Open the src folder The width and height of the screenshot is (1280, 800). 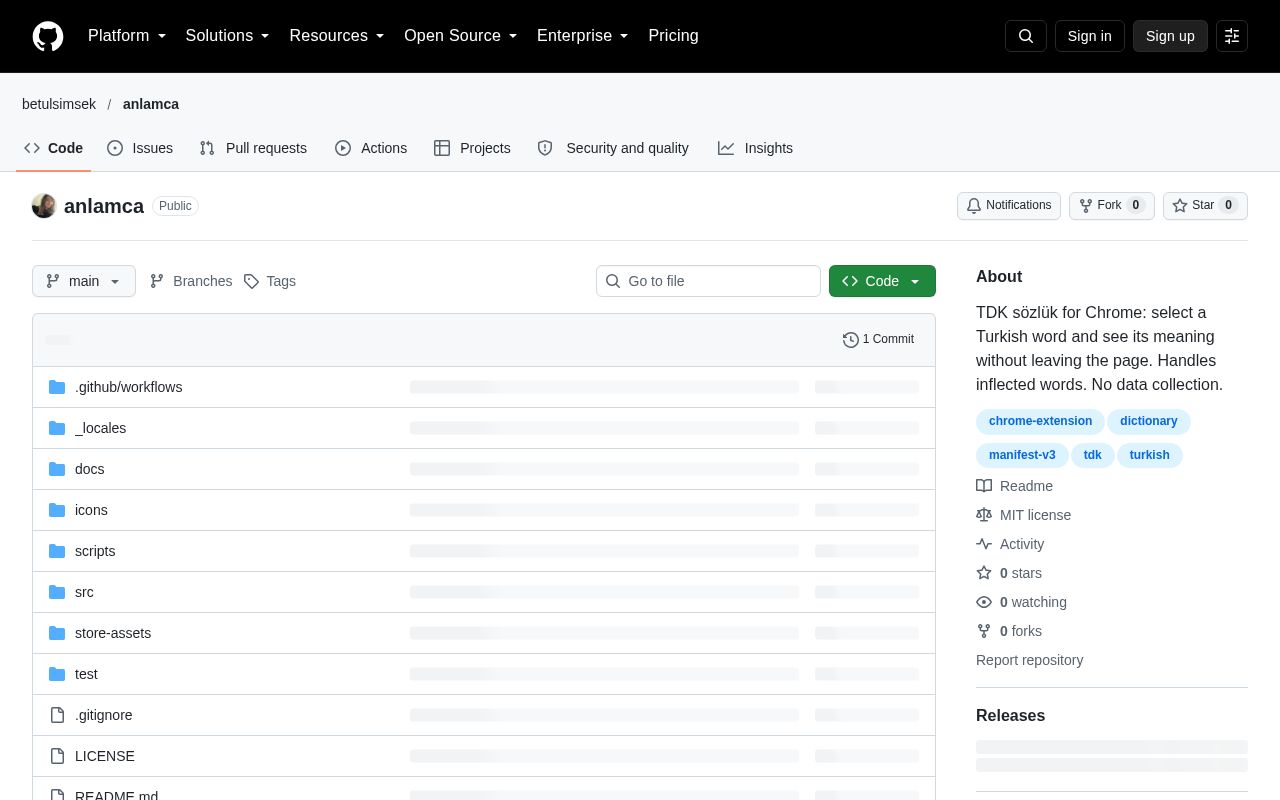pos(84,592)
